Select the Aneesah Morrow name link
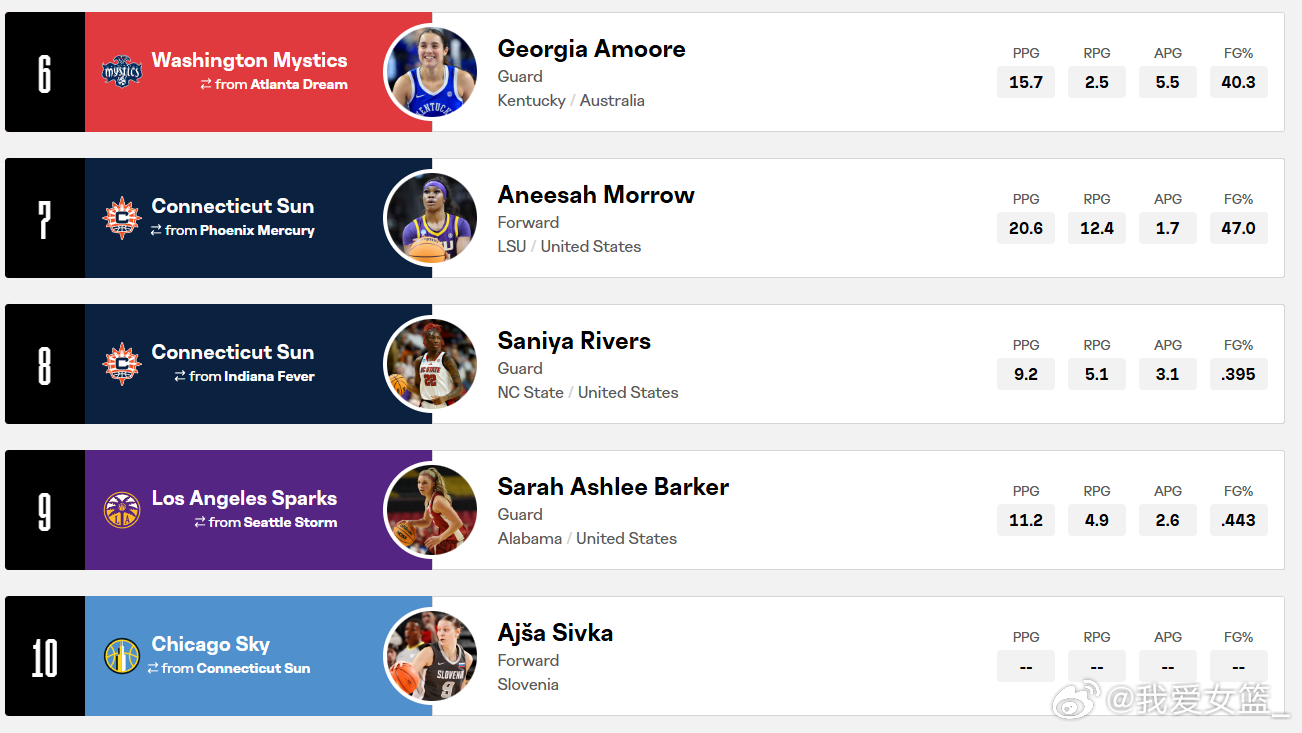The height and width of the screenshot is (733, 1302). 596,195
